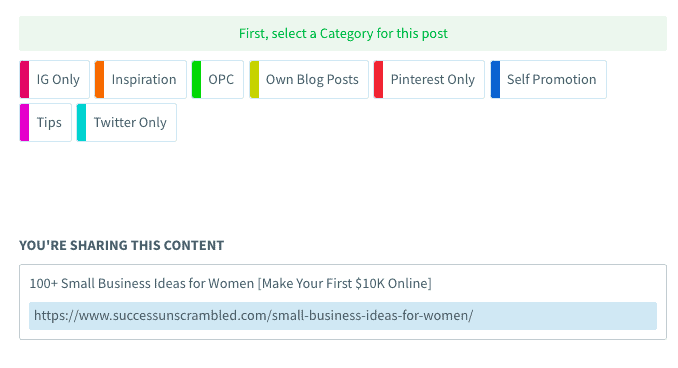Click the 'You're Sharing This Content' heading
Screen dimensions: 678x368
(x=122, y=246)
